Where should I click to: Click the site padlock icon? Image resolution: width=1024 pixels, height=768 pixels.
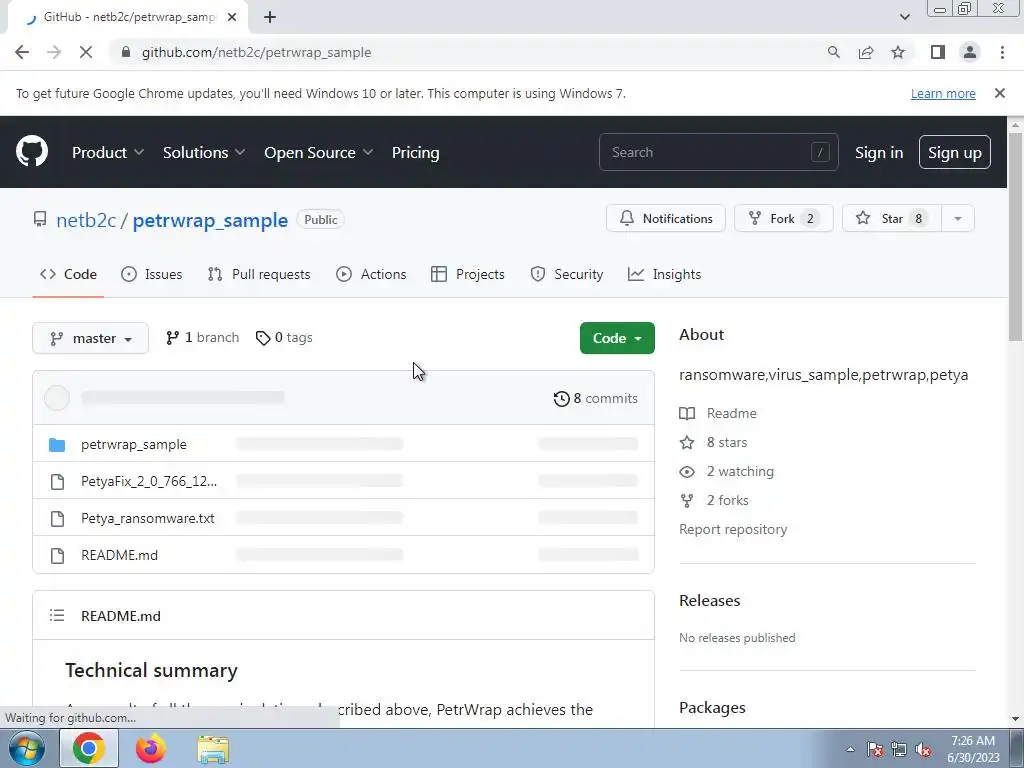tap(126, 52)
